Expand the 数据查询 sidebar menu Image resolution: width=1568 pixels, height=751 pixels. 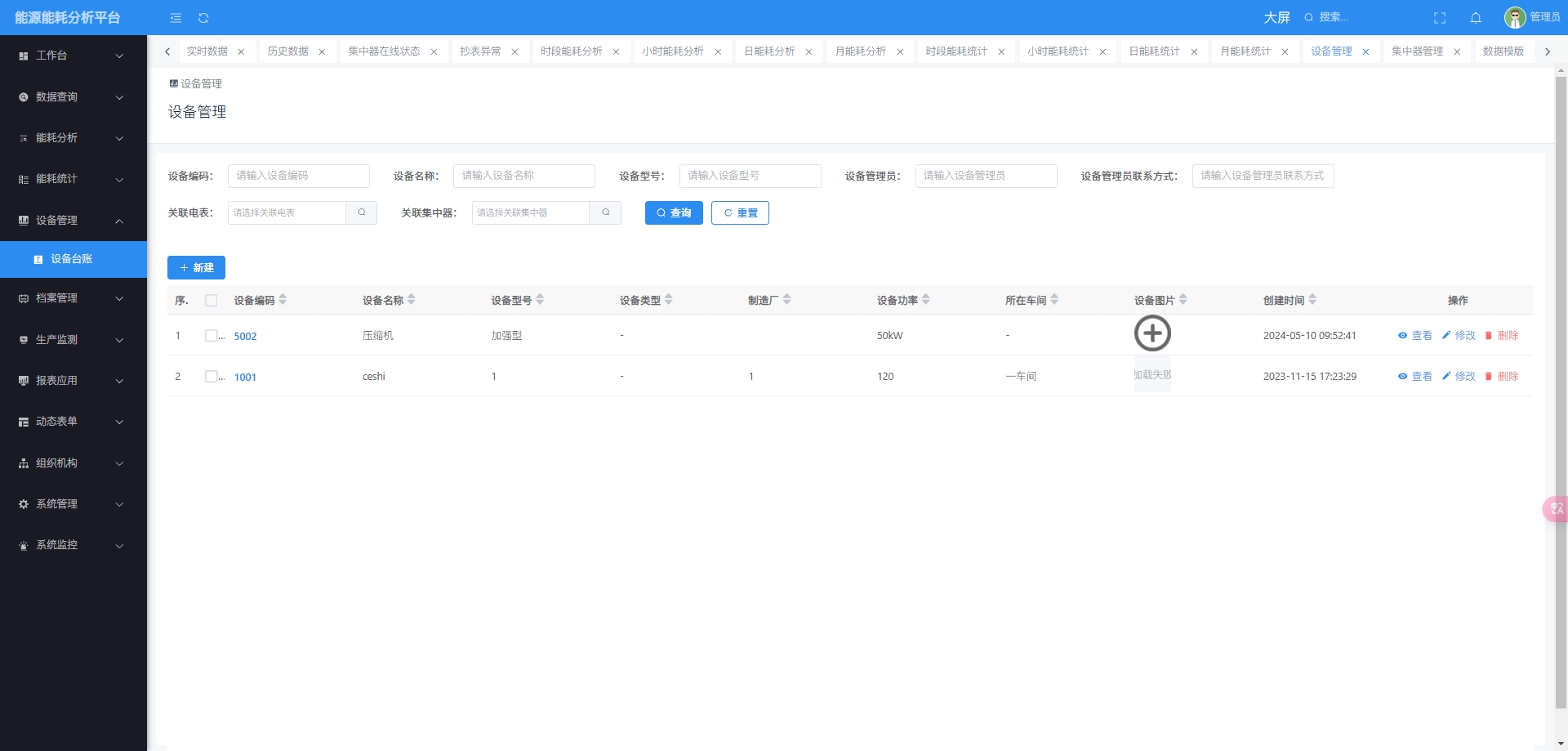(73, 97)
